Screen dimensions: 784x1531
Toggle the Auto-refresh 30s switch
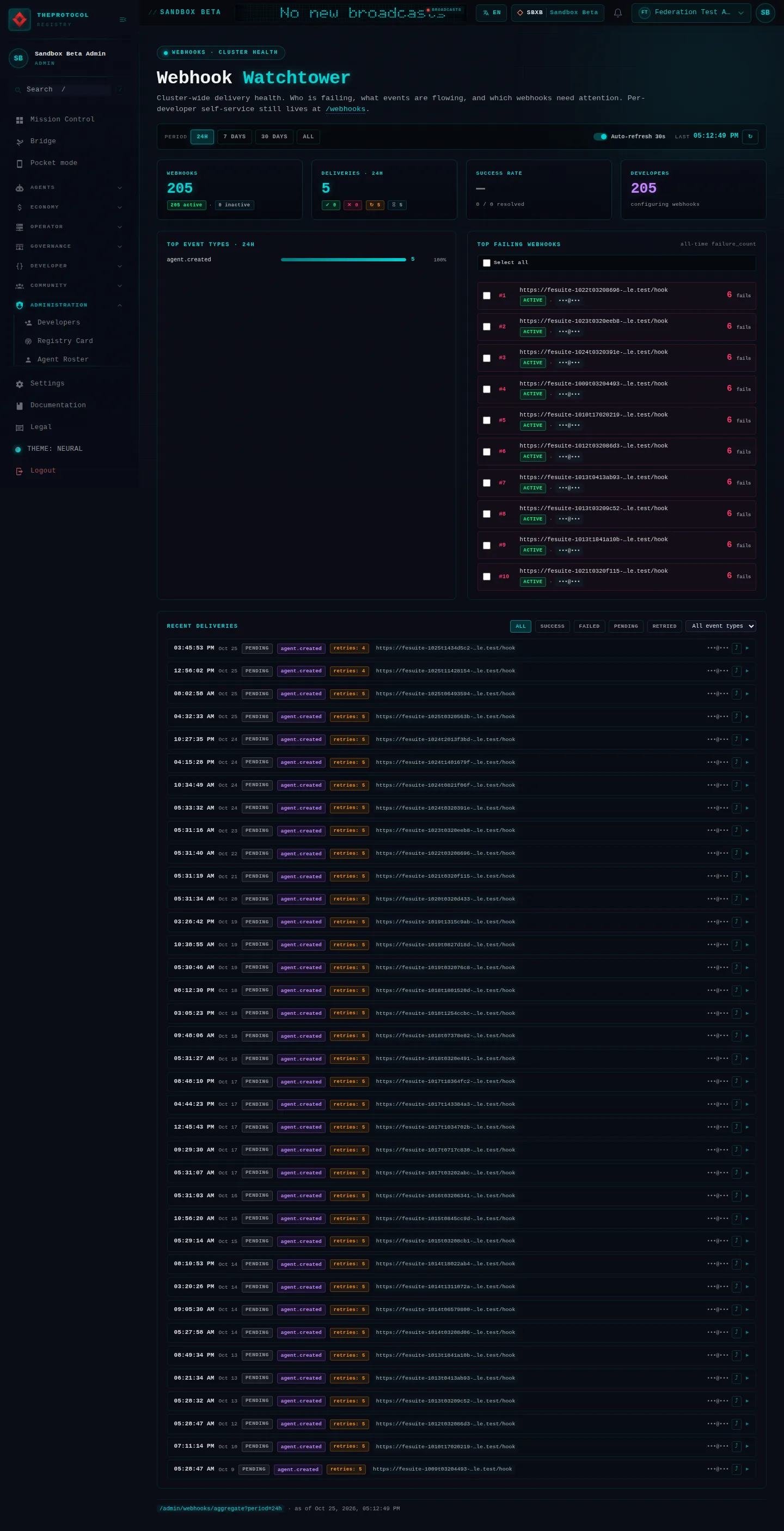coord(601,137)
